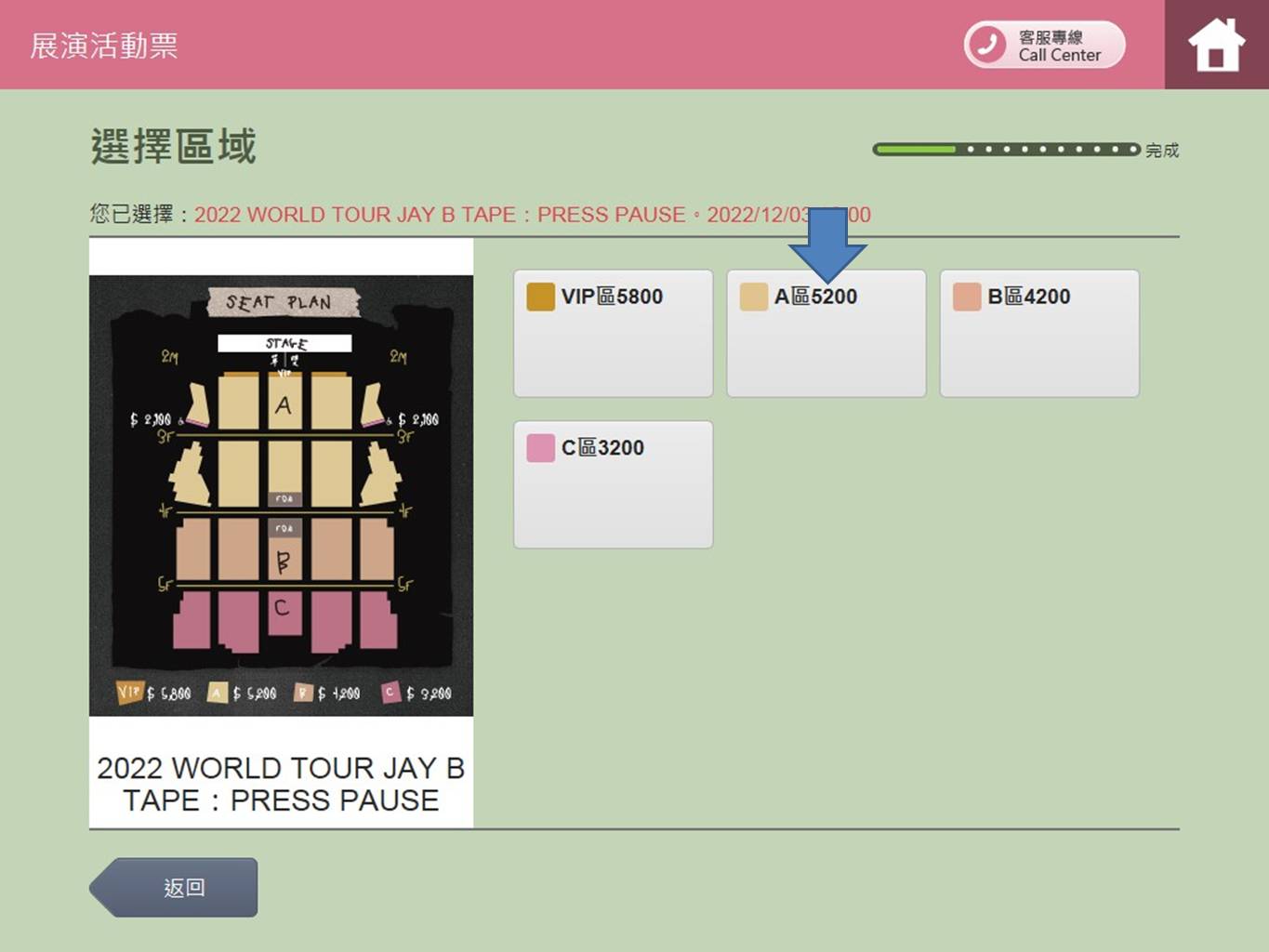Tap the phone icon in Call Center
Image resolution: width=1269 pixels, height=952 pixels.
coord(987,45)
